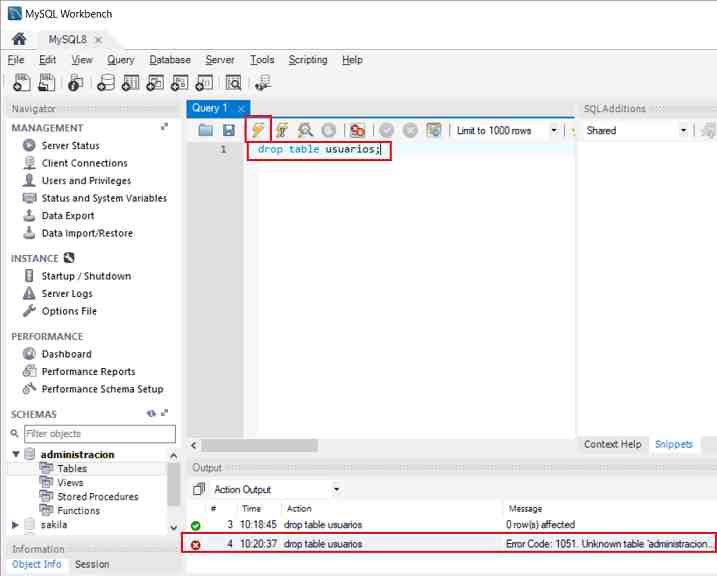Viewport: 717px width, 576px height.
Task: Save the script with the floppy disk icon
Action: 229,130
